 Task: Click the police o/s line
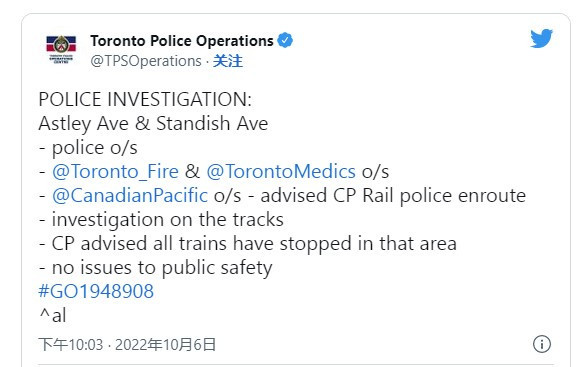point(88,148)
